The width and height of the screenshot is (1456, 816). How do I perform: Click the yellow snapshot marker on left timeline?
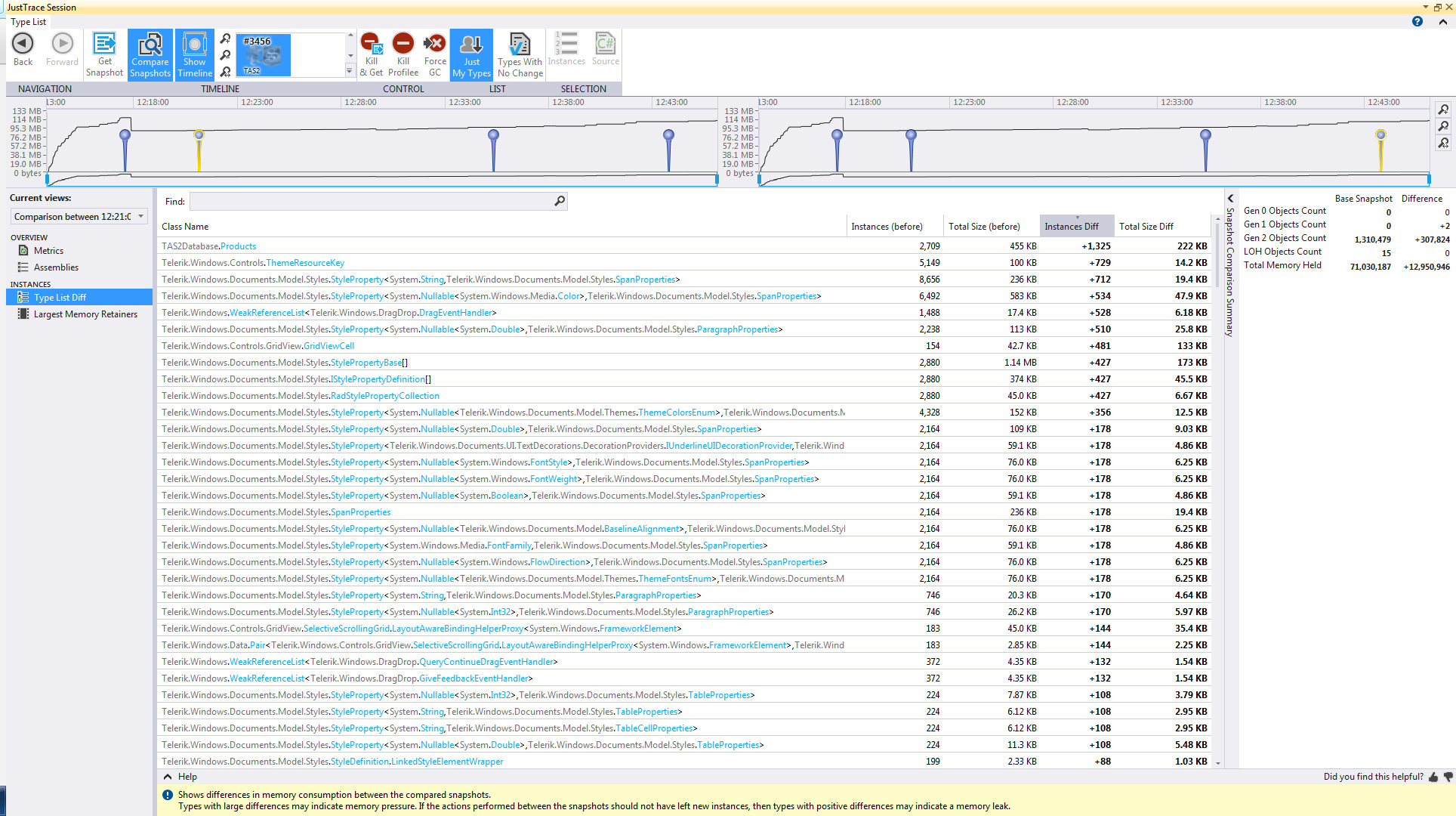pyautogui.click(x=199, y=136)
